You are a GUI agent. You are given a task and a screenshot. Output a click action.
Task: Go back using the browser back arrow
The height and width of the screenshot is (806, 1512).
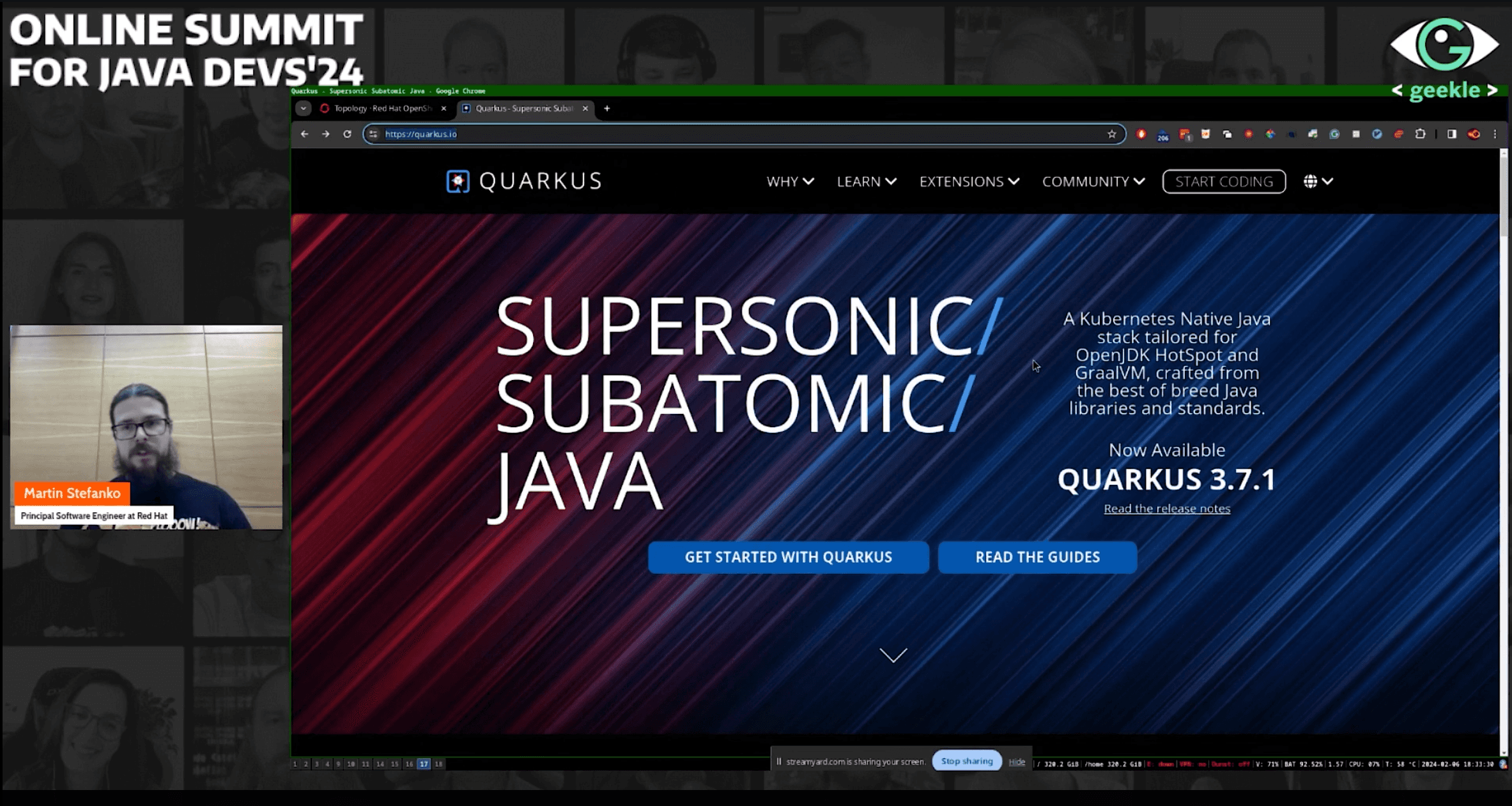(304, 134)
